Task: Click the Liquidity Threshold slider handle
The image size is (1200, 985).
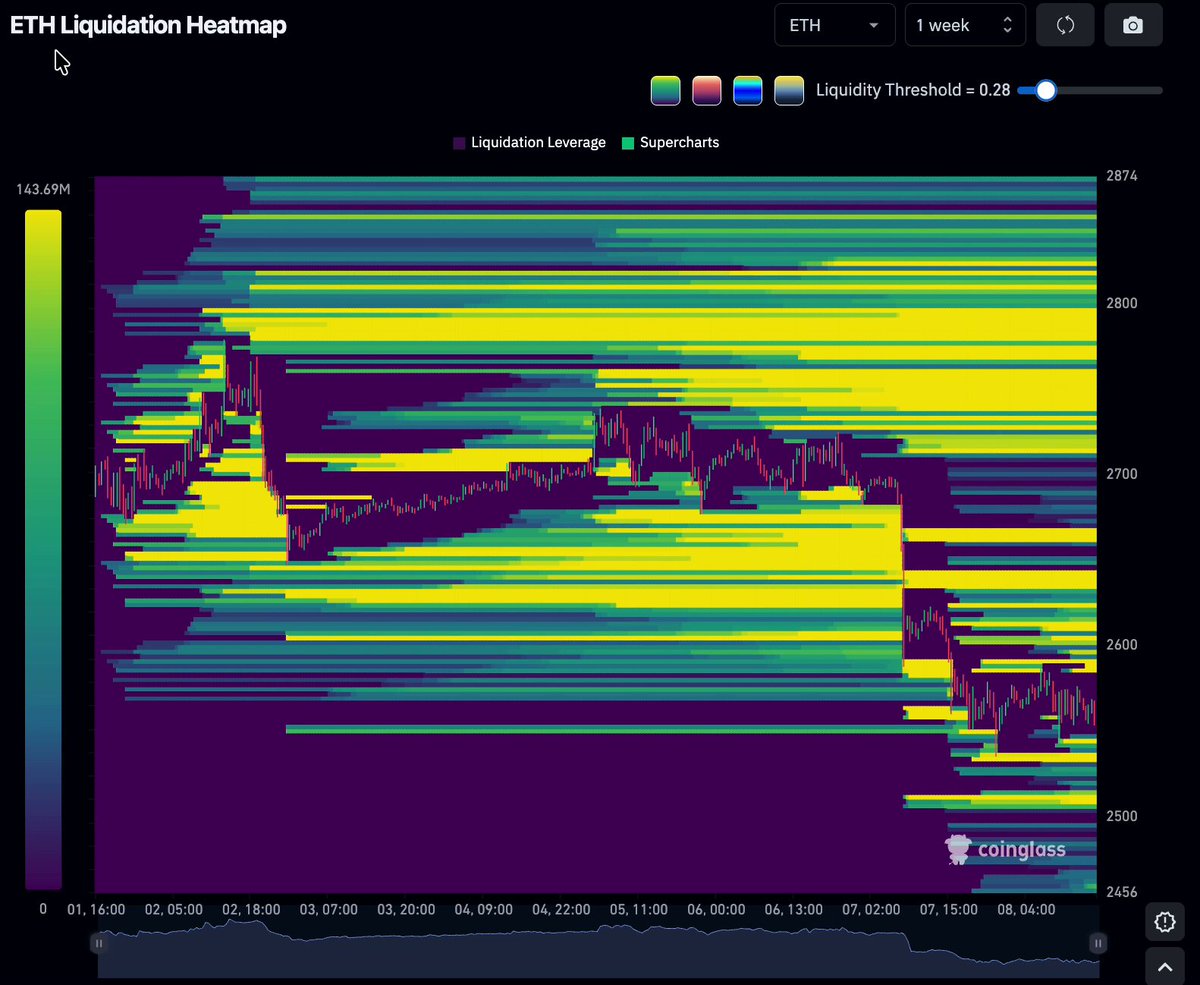Action: [x=1045, y=91]
